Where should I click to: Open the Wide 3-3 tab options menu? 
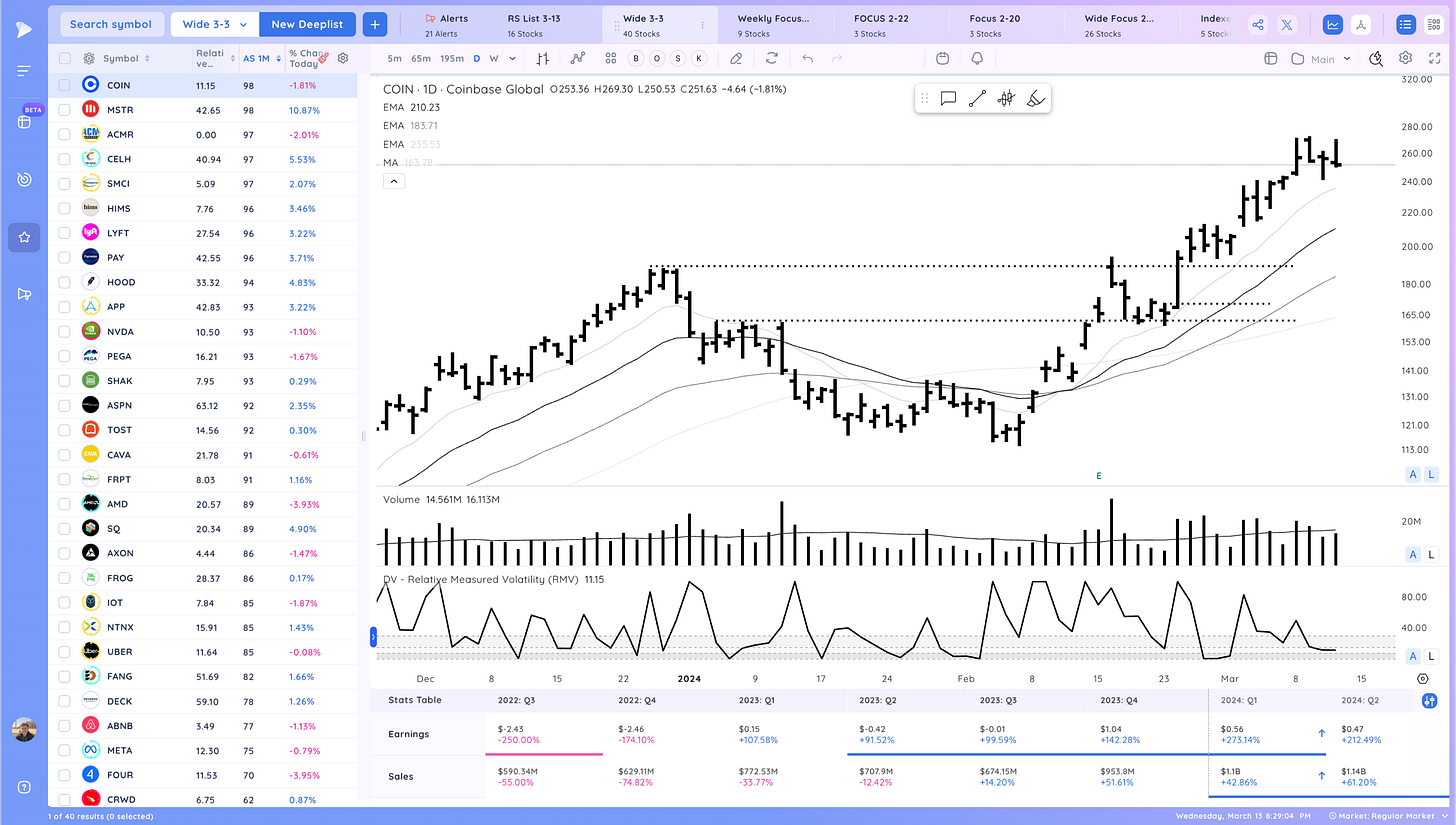point(703,24)
